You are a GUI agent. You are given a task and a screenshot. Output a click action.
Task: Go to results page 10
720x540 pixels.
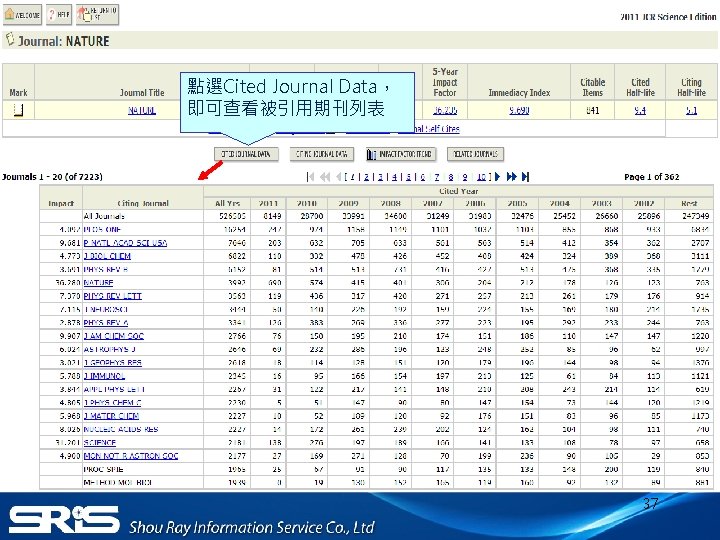coord(481,177)
